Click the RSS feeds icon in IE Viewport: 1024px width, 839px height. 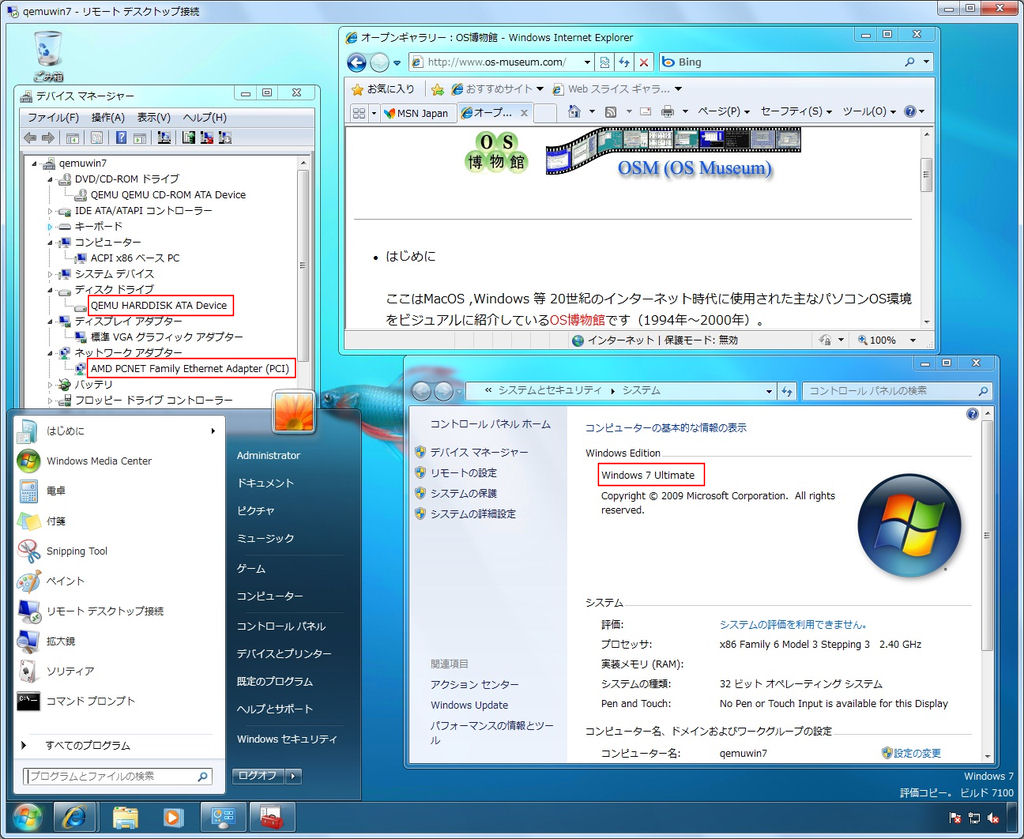point(611,112)
